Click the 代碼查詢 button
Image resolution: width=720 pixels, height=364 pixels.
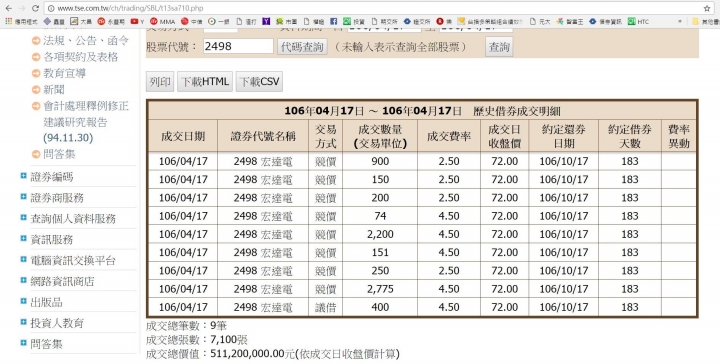pos(302,47)
